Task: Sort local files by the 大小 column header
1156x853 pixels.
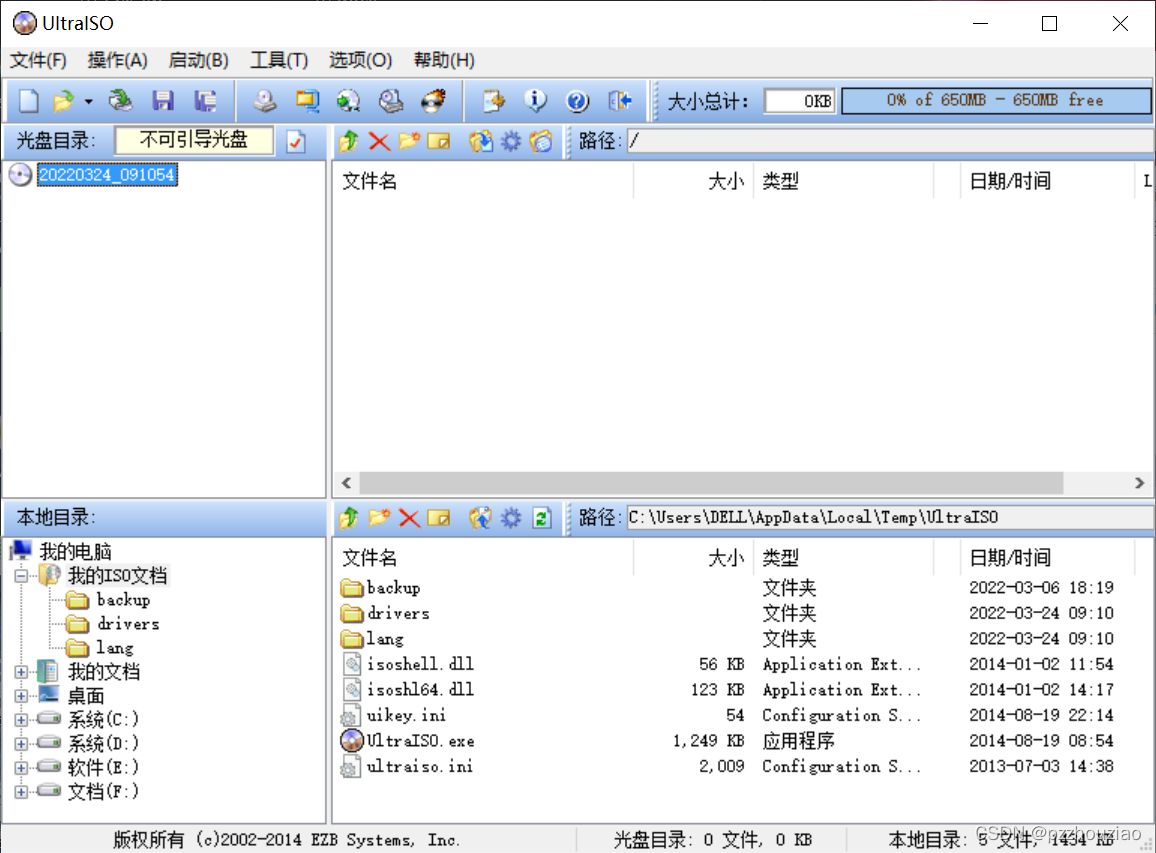Action: pos(693,558)
